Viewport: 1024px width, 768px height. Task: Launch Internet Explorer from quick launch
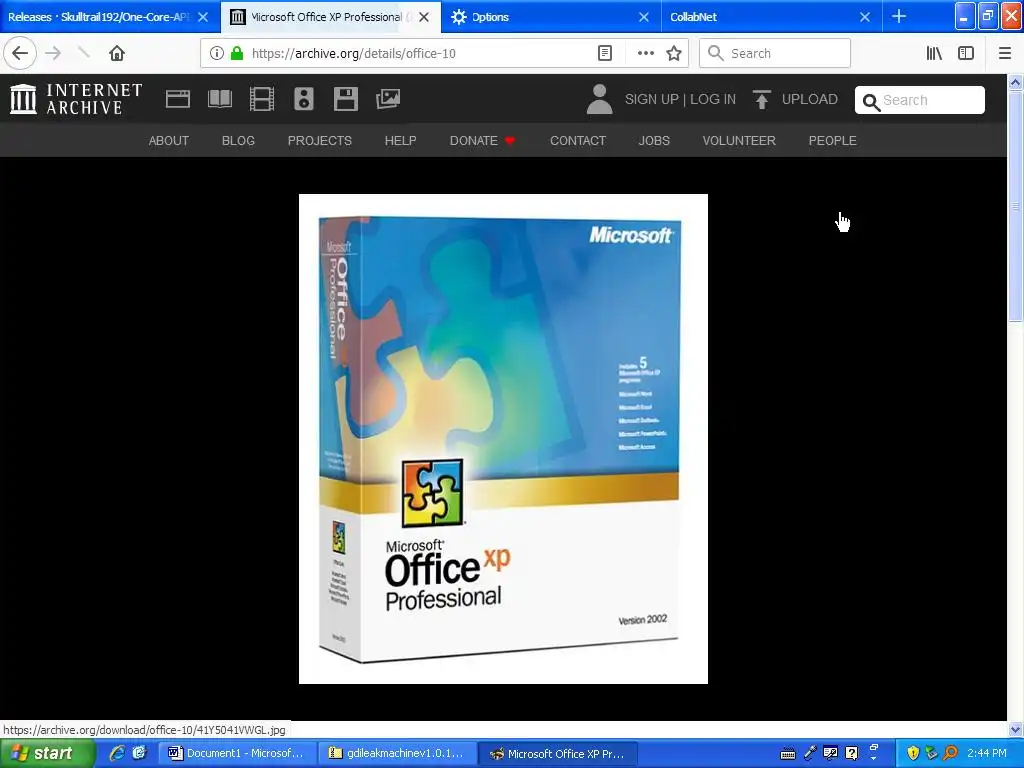click(x=117, y=753)
